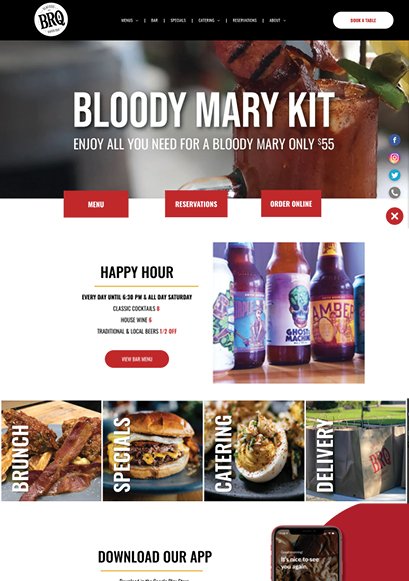Screen dimensions: 409x581
Task: Click the red Reservations button below hero
Action: tap(196, 204)
